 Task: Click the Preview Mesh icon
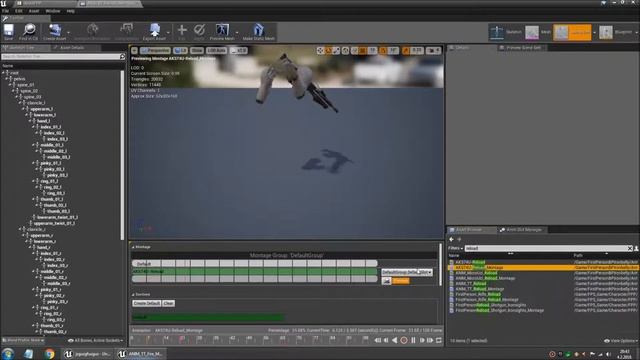(x=222, y=31)
